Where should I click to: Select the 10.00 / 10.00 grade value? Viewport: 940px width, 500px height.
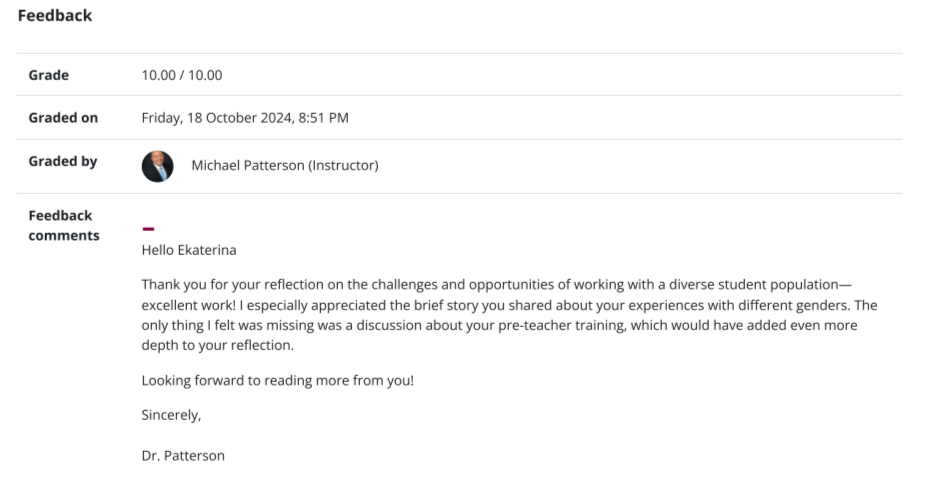click(x=182, y=75)
